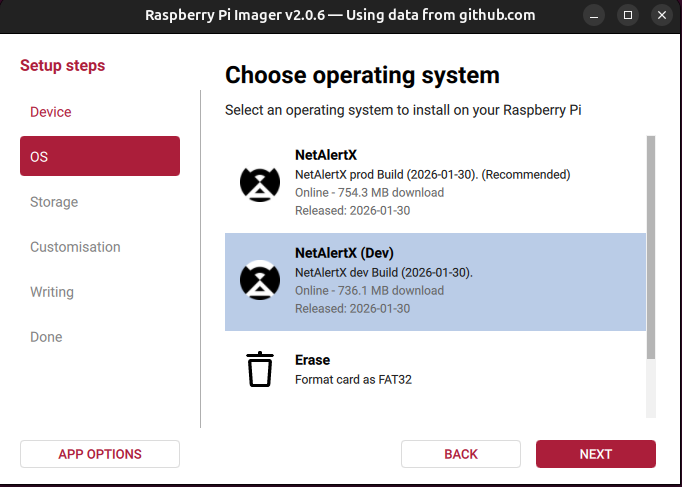
Task: Click the 'Setup steps' sidebar heading
Action: (x=62, y=65)
